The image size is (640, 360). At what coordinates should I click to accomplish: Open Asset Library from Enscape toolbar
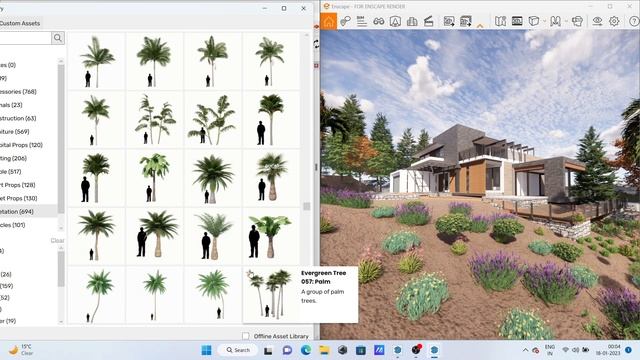[395, 21]
